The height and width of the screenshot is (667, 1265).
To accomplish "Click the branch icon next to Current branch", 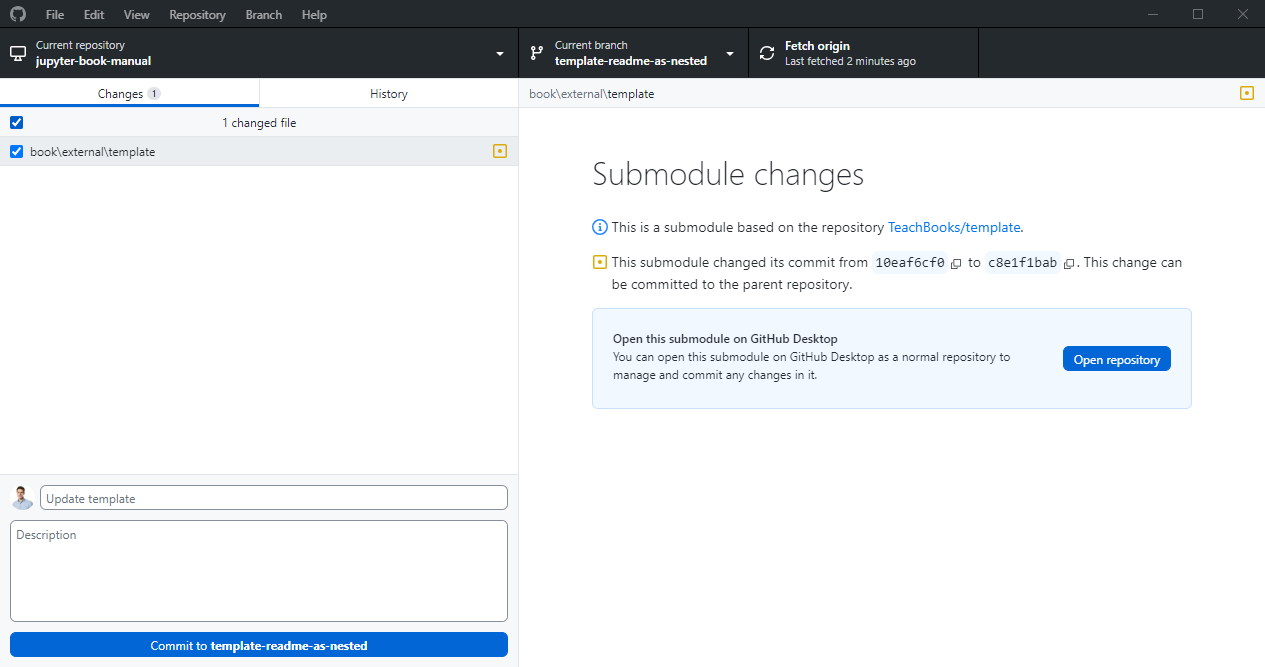I will click(536, 52).
